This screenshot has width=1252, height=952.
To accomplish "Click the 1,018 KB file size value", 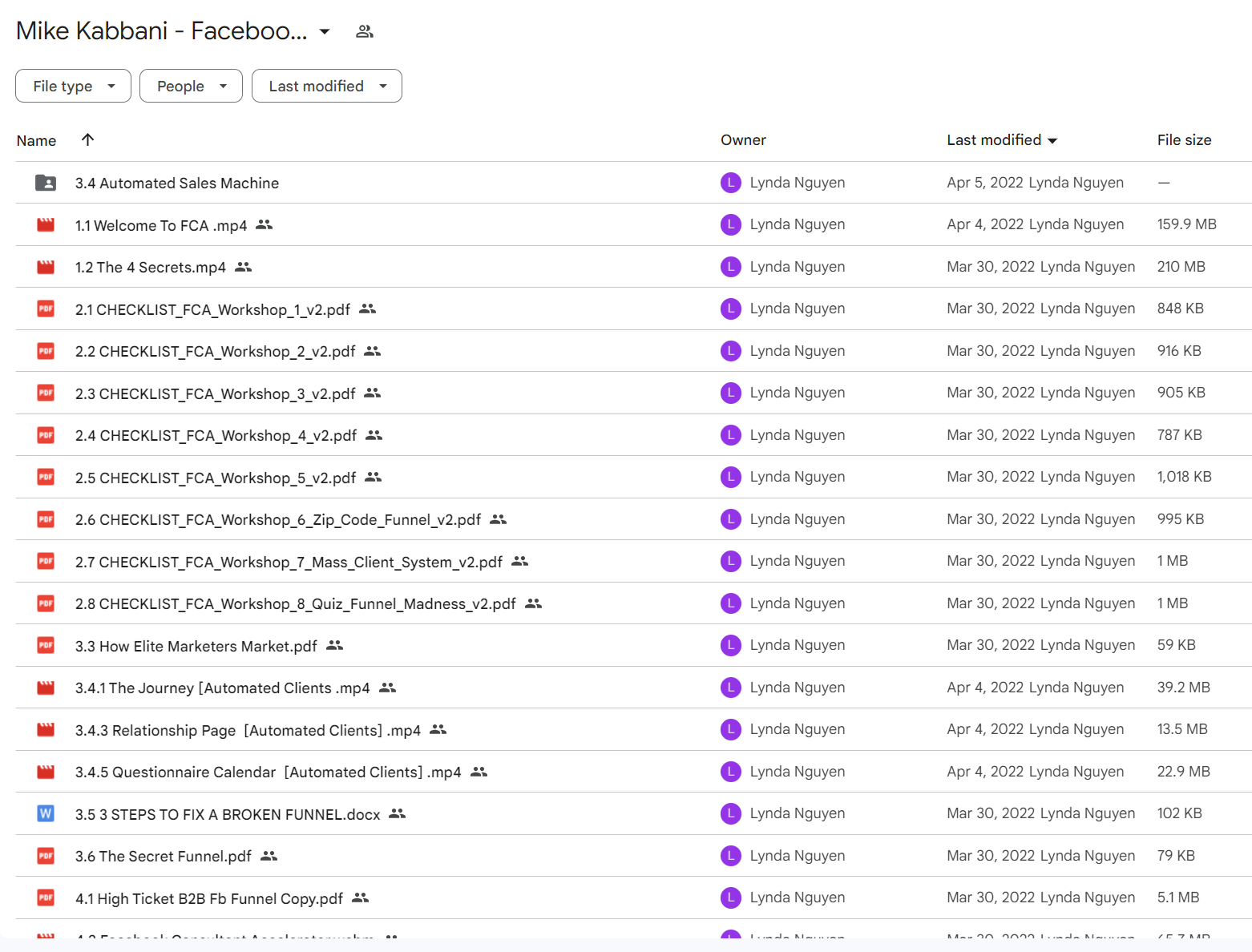I will pyautogui.click(x=1184, y=477).
